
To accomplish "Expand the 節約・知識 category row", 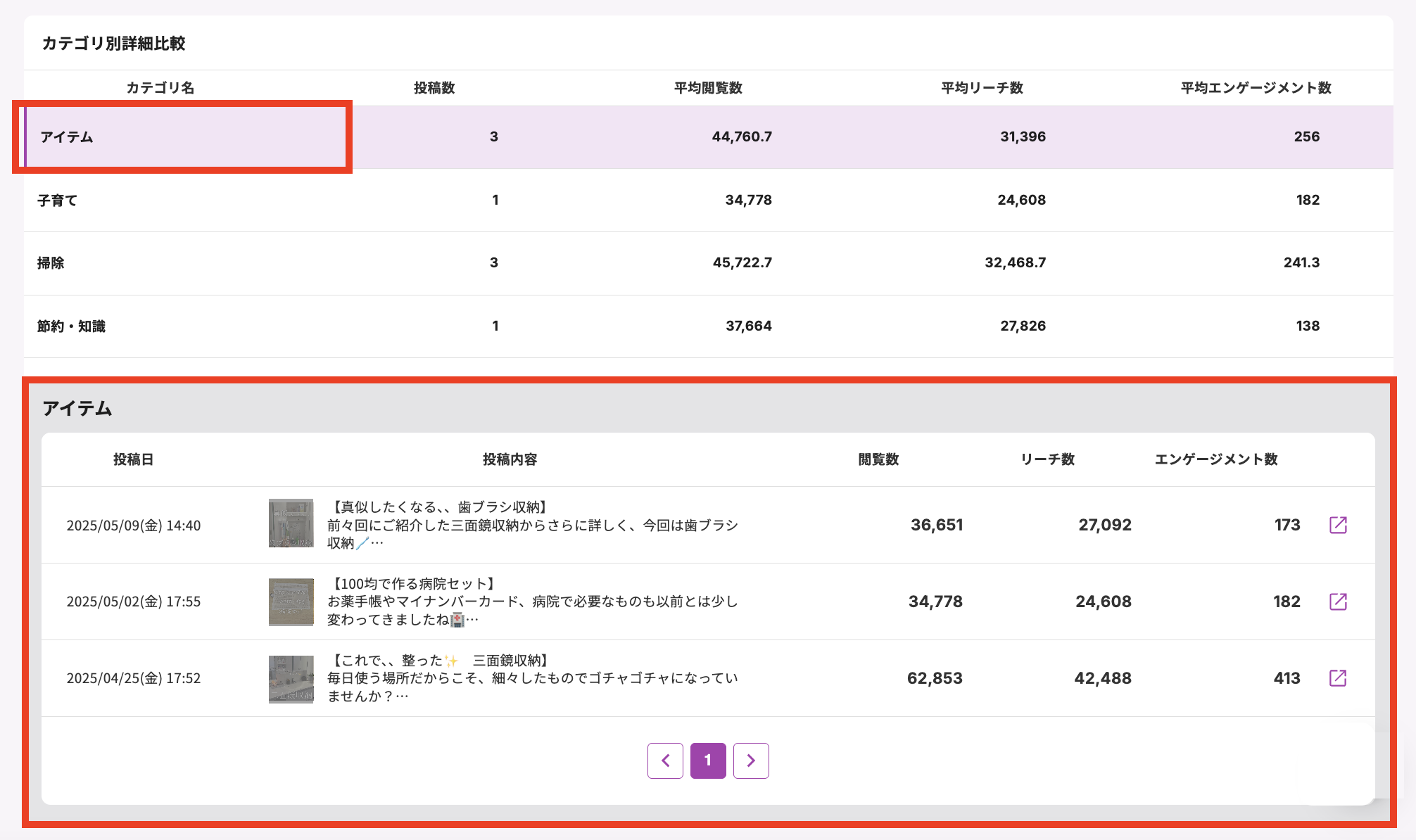I will click(x=71, y=326).
